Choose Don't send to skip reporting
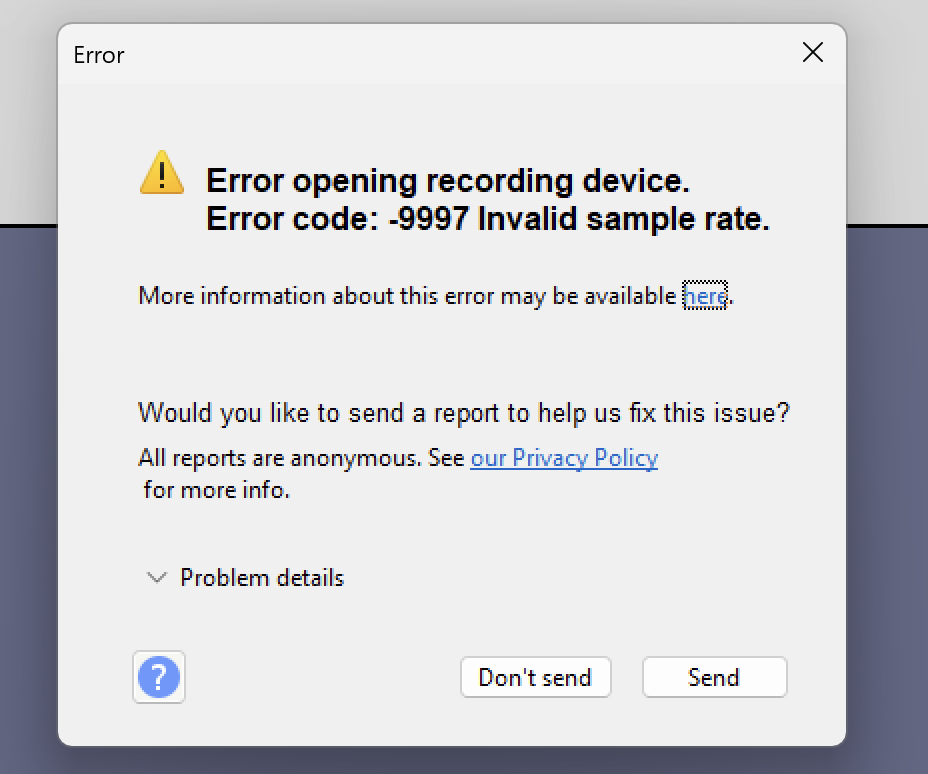 [535, 677]
